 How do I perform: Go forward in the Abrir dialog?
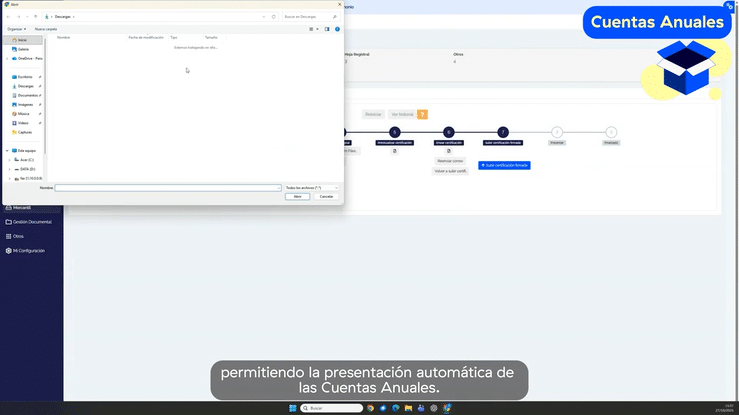click(x=18, y=16)
